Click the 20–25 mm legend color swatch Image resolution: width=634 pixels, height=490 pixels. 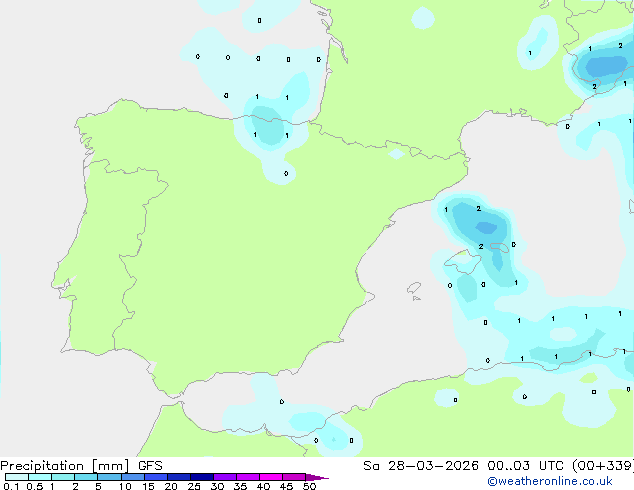click(x=178, y=477)
